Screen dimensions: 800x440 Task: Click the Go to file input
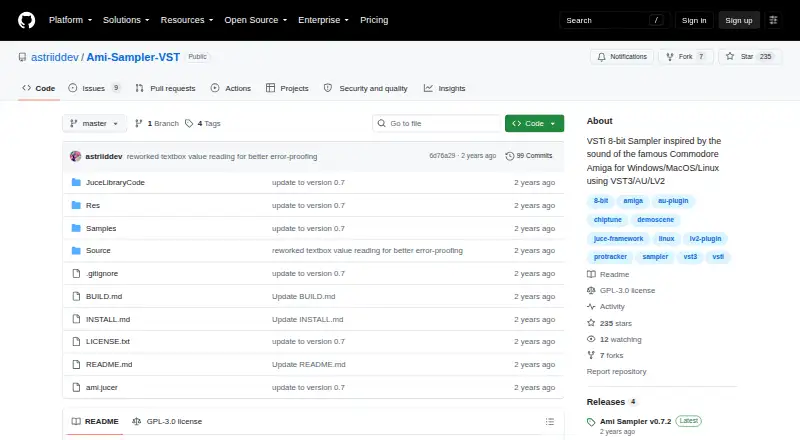click(437, 124)
